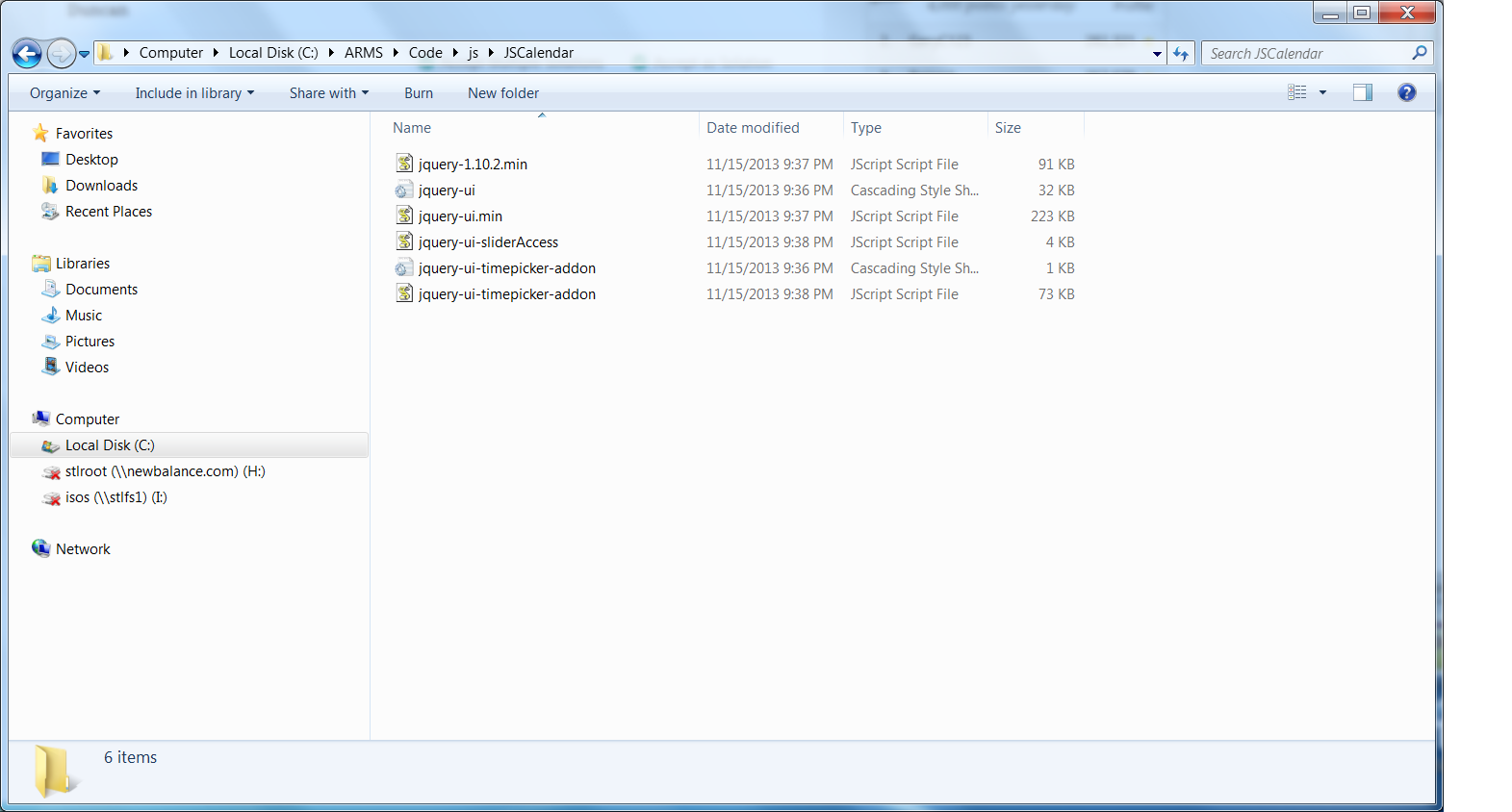Click the Network icon in navigation pane

40,548
